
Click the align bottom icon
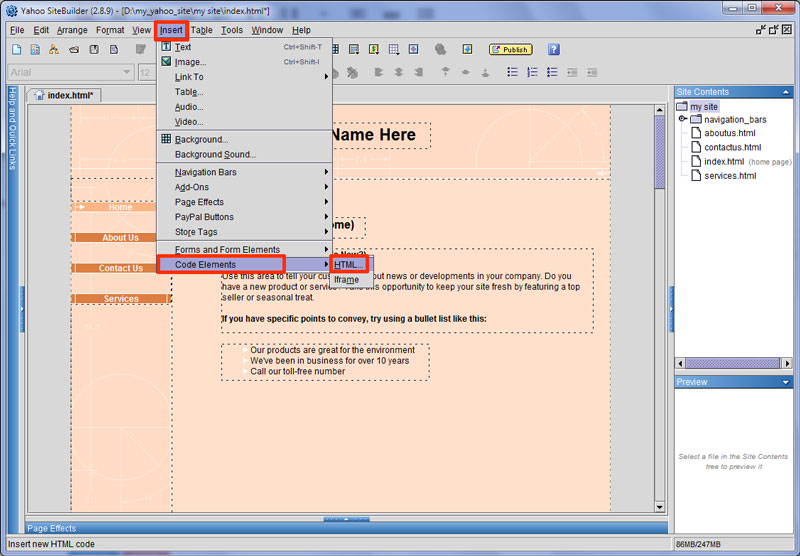click(485, 72)
